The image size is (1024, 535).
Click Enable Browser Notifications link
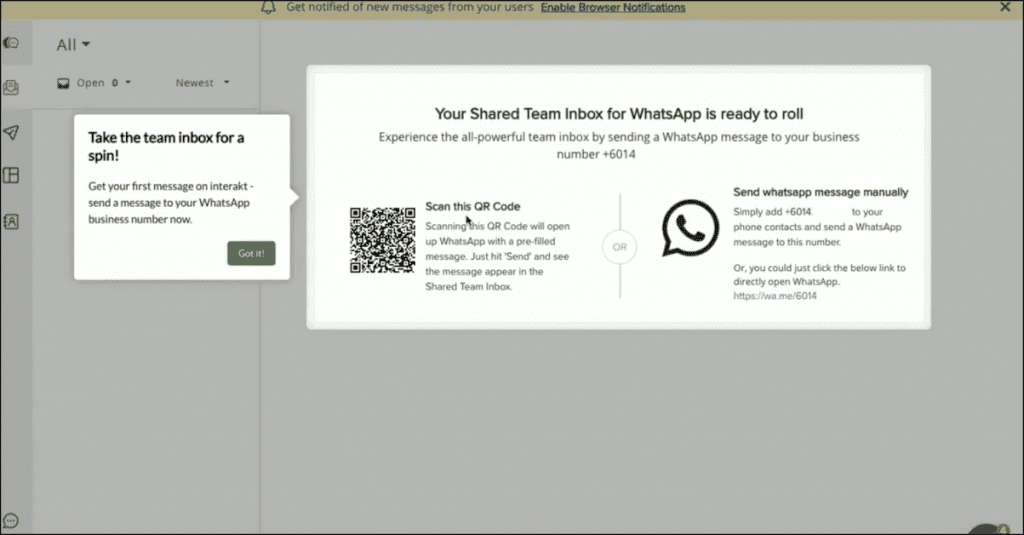pyautogui.click(x=613, y=7)
